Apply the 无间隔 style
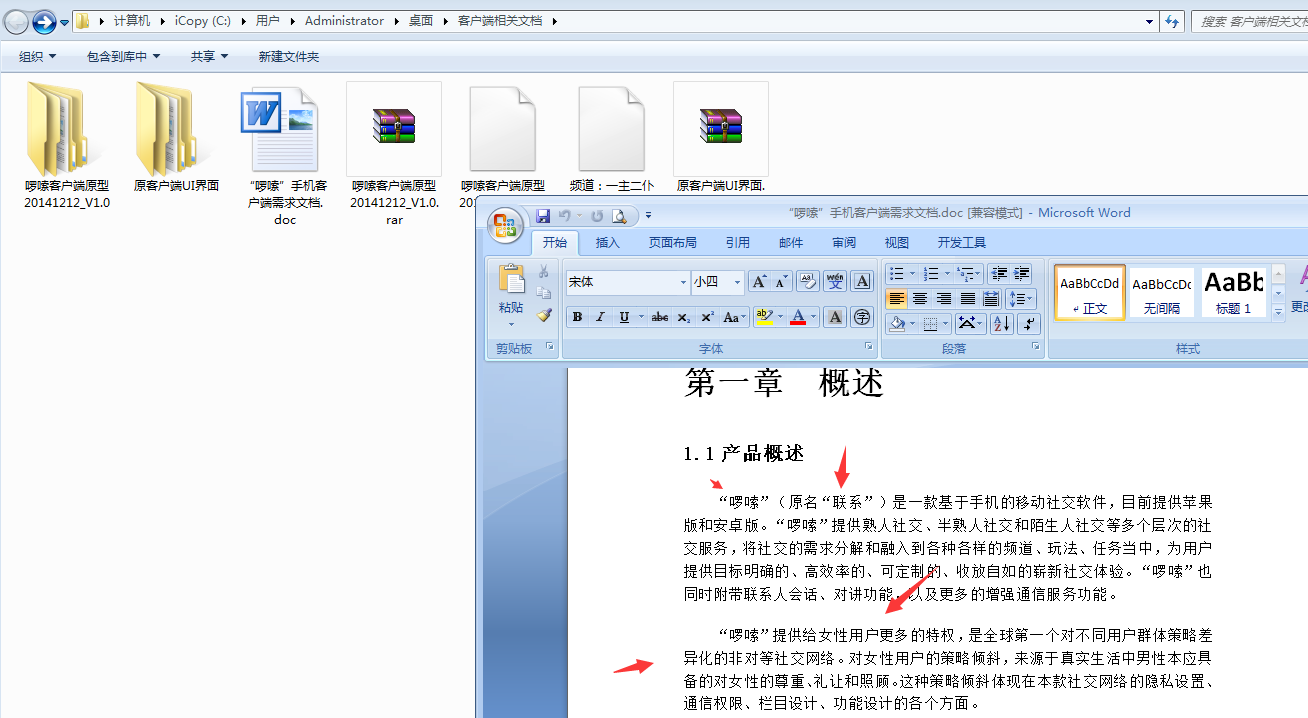 point(1161,292)
